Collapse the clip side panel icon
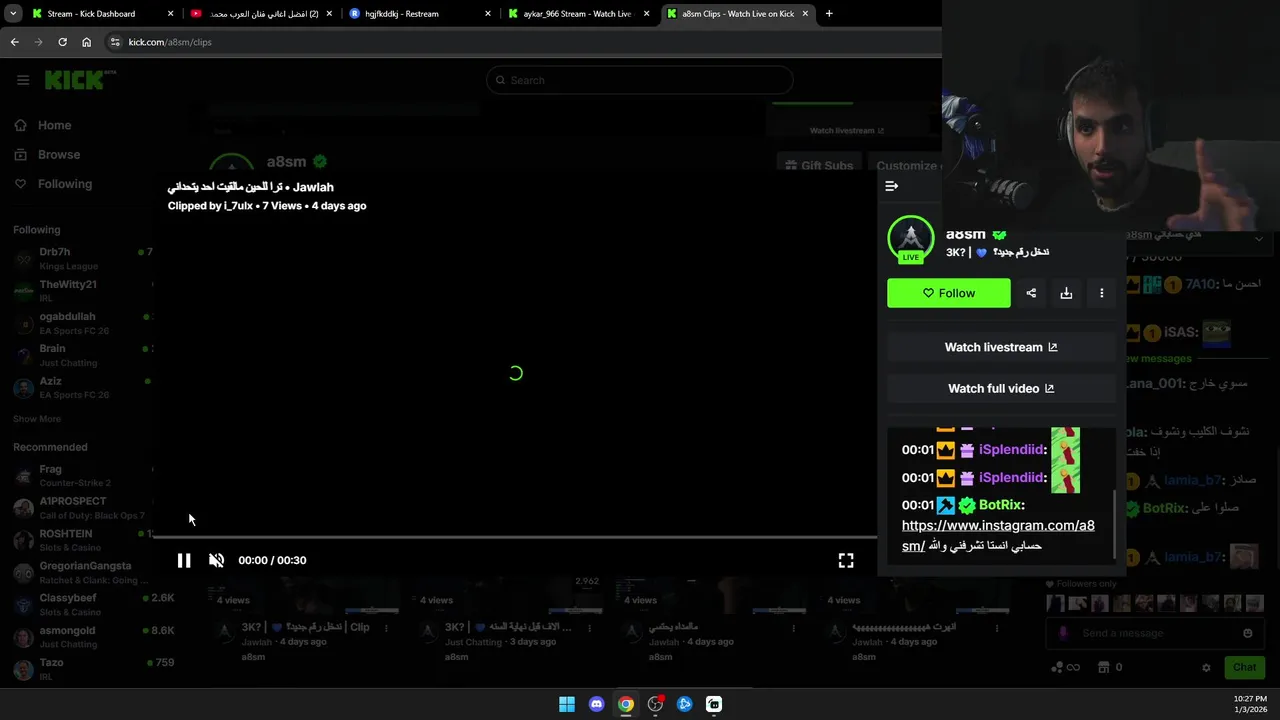Image resolution: width=1280 pixels, height=720 pixels. (x=892, y=186)
